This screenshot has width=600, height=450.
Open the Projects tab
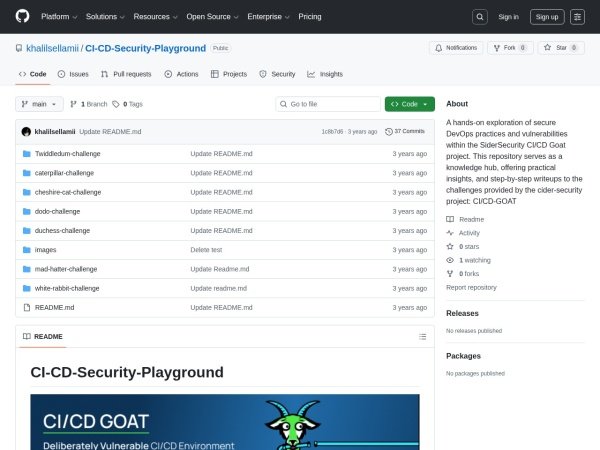pyautogui.click(x=229, y=74)
